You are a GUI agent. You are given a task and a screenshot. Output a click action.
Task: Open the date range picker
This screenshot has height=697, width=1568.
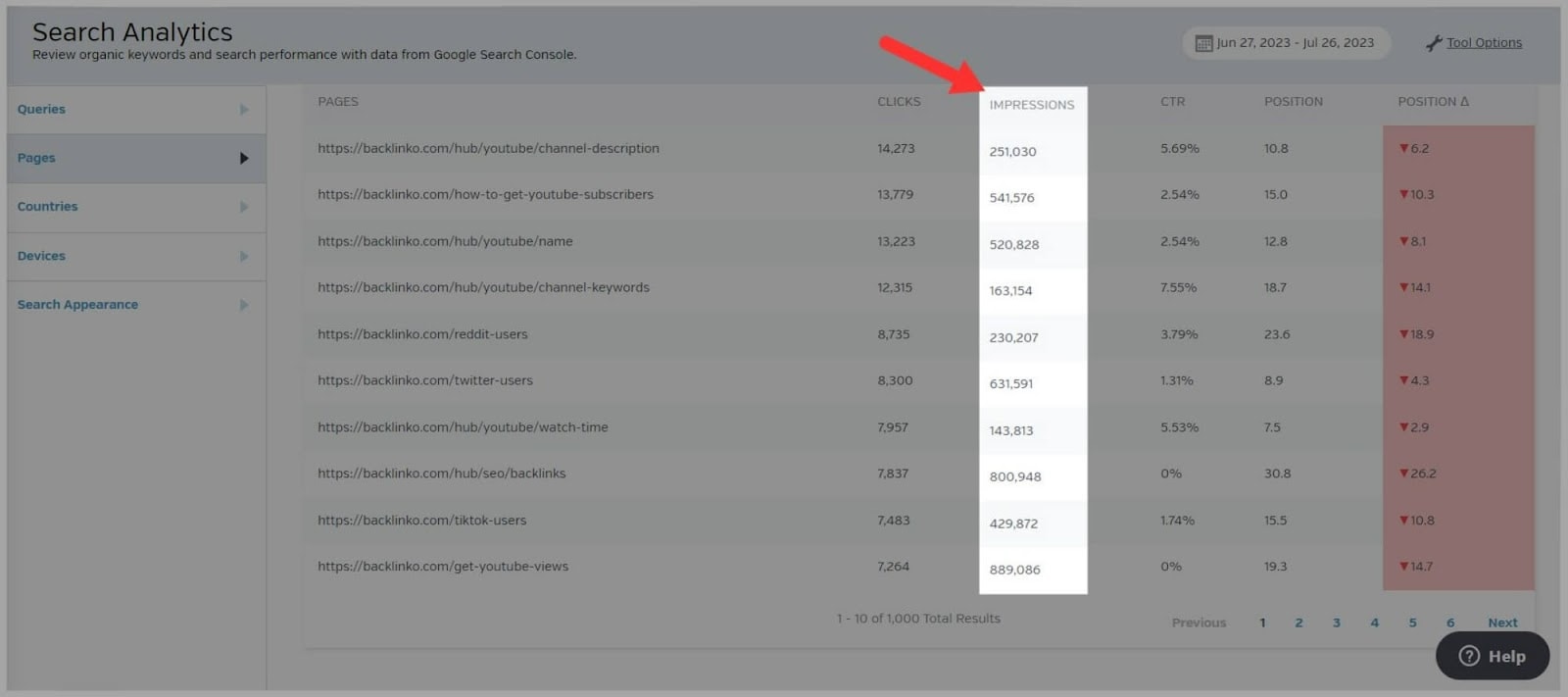pos(1285,43)
